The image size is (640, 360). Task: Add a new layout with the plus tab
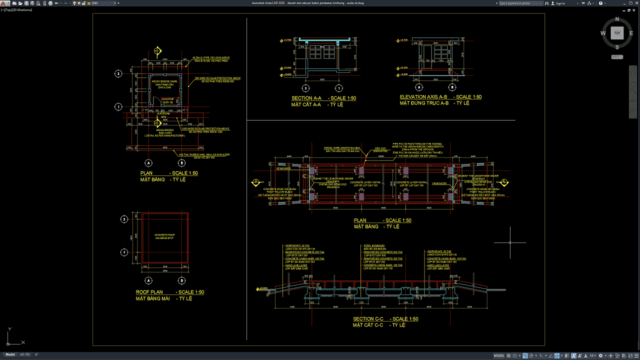[36, 355]
